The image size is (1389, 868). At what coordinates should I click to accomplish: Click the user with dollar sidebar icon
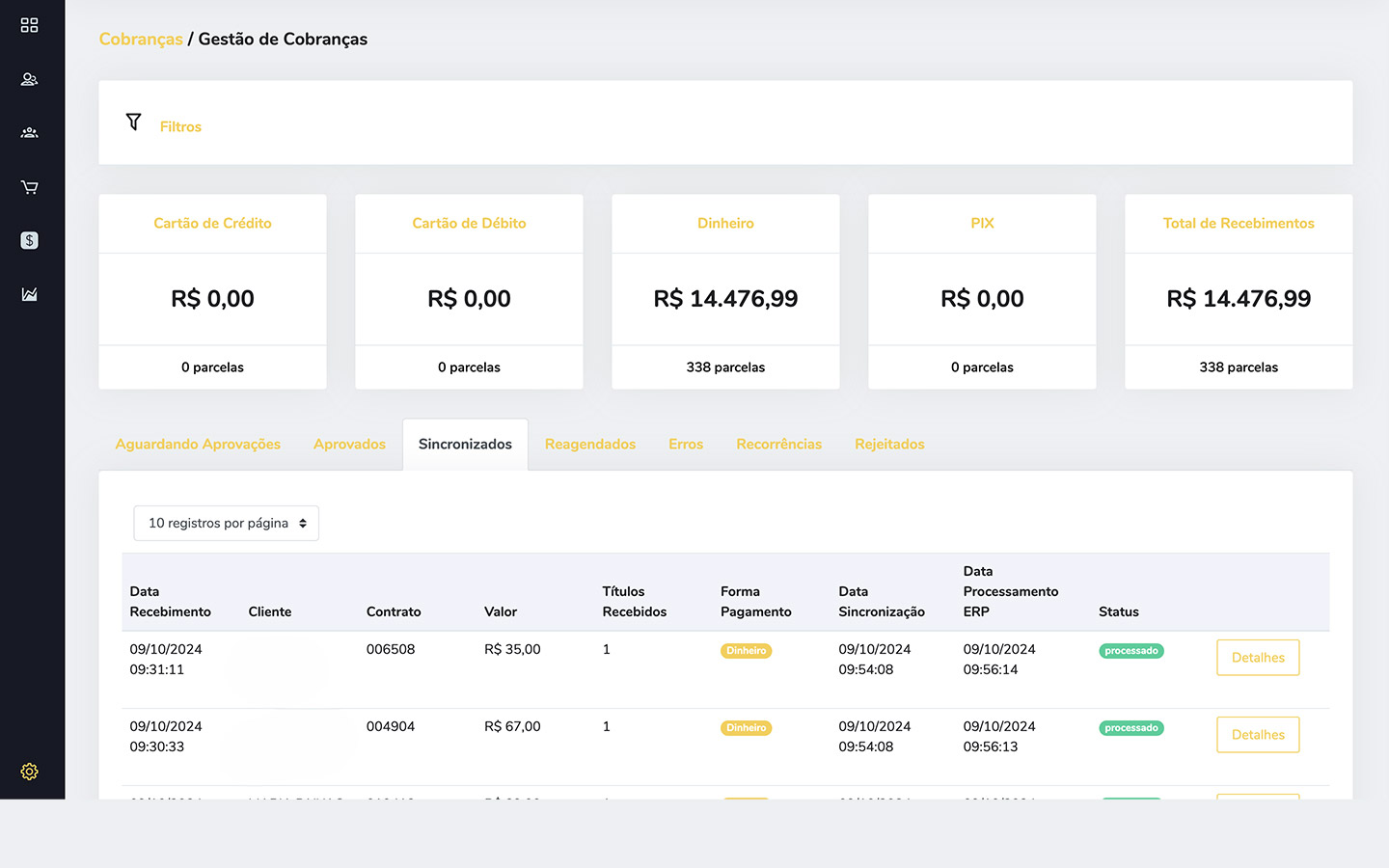point(29,79)
